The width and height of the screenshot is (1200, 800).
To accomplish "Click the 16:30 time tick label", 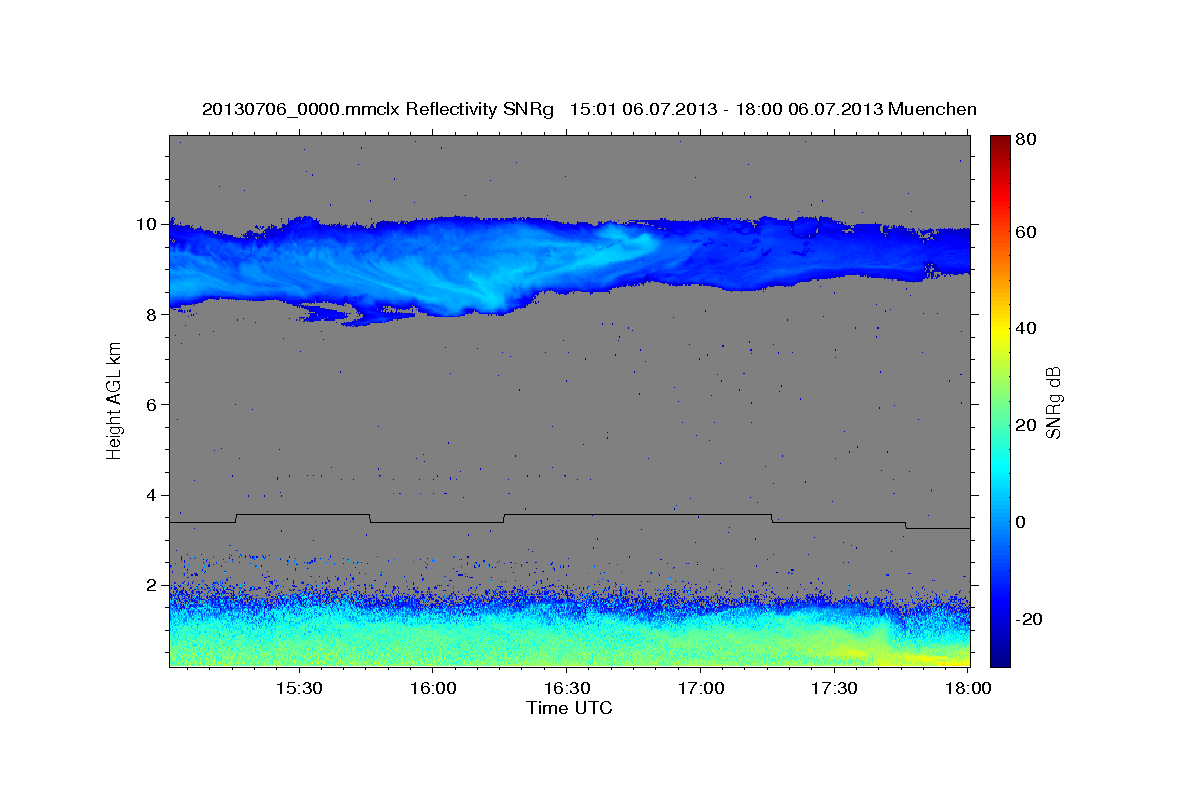I will [x=566, y=689].
